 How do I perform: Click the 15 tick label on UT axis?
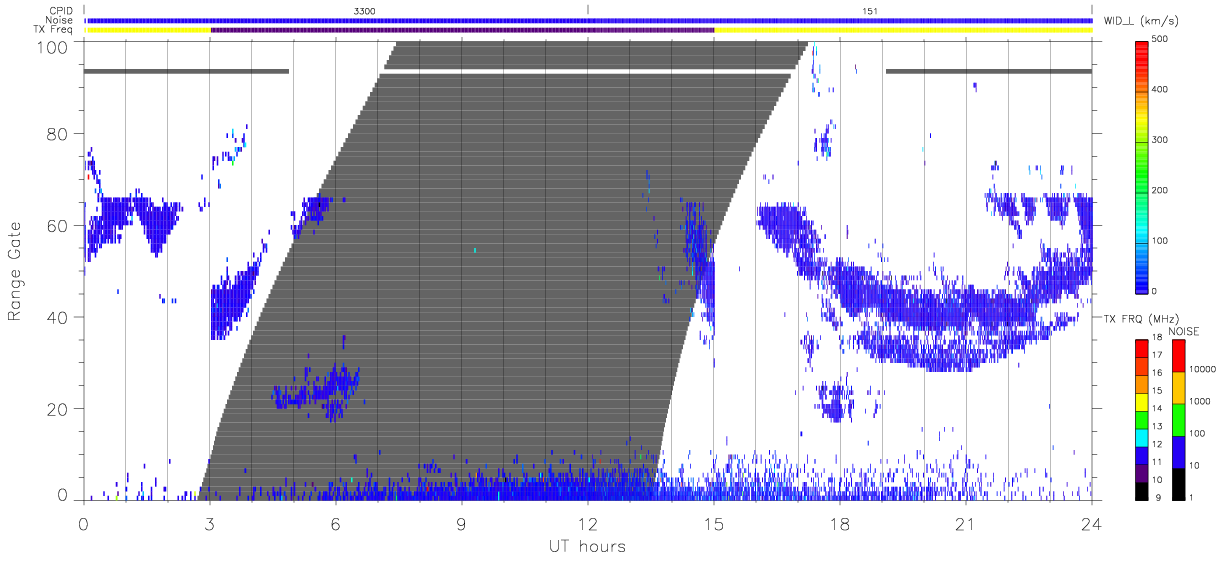(713, 524)
